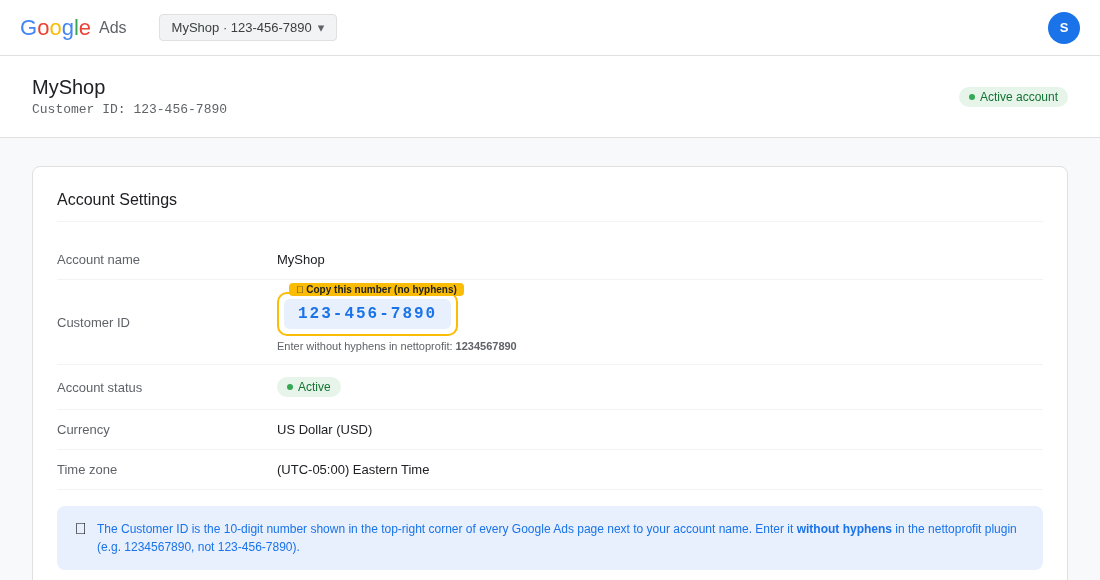Image resolution: width=1100 pixels, height=580 pixels.
Task: Click the Active account status badge
Action: click(1013, 97)
